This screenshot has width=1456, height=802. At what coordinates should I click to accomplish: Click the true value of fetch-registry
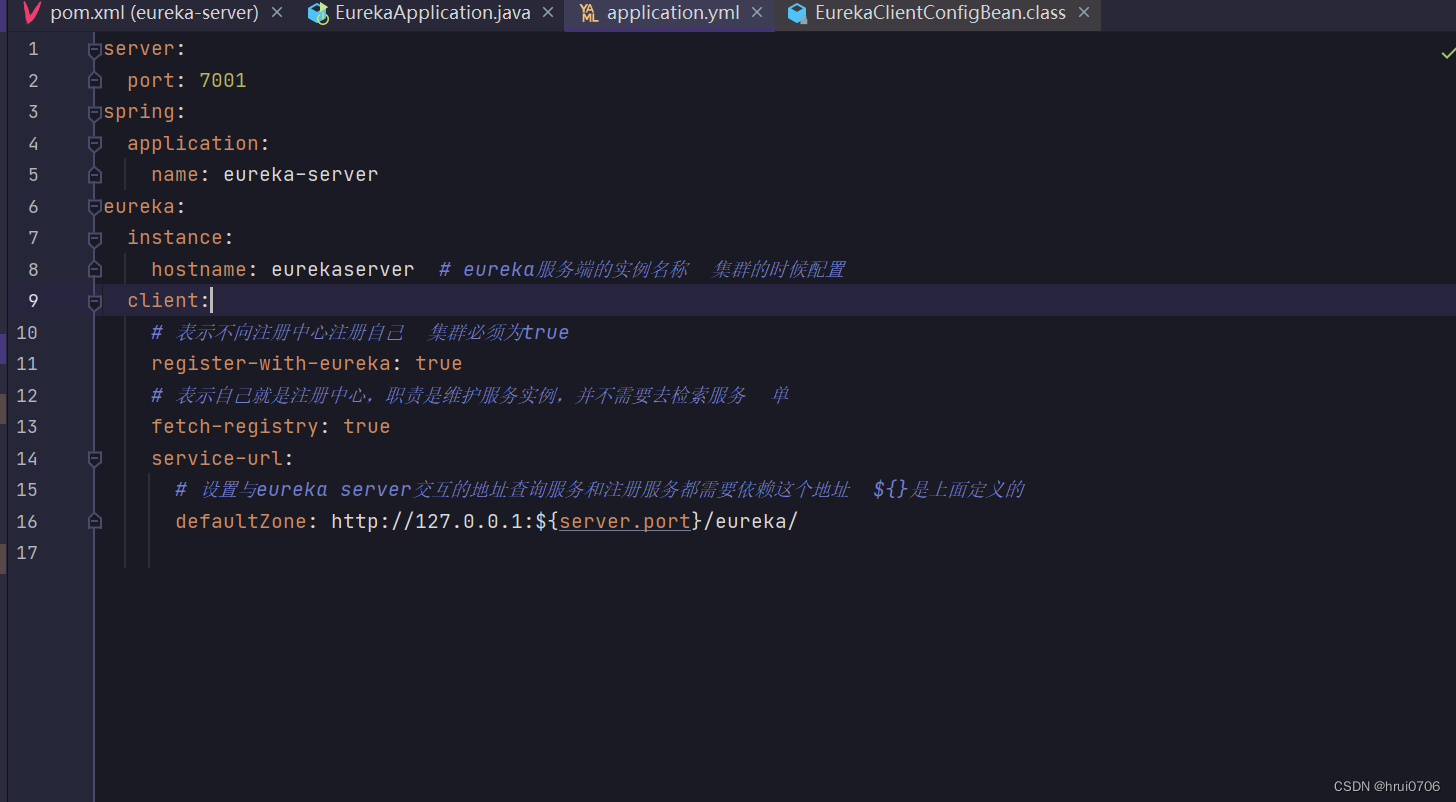pyautogui.click(x=367, y=426)
